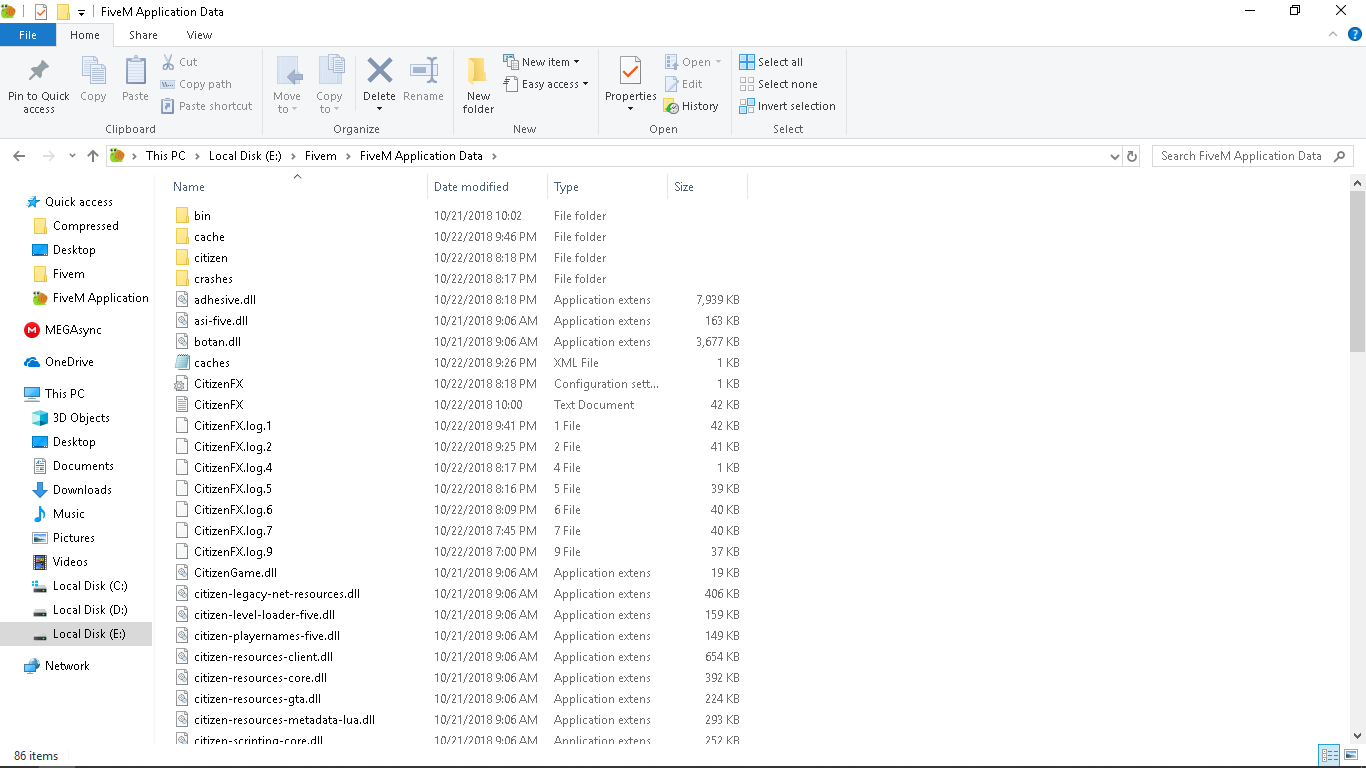
Task: Open the View ribbon tab
Action: pos(199,35)
